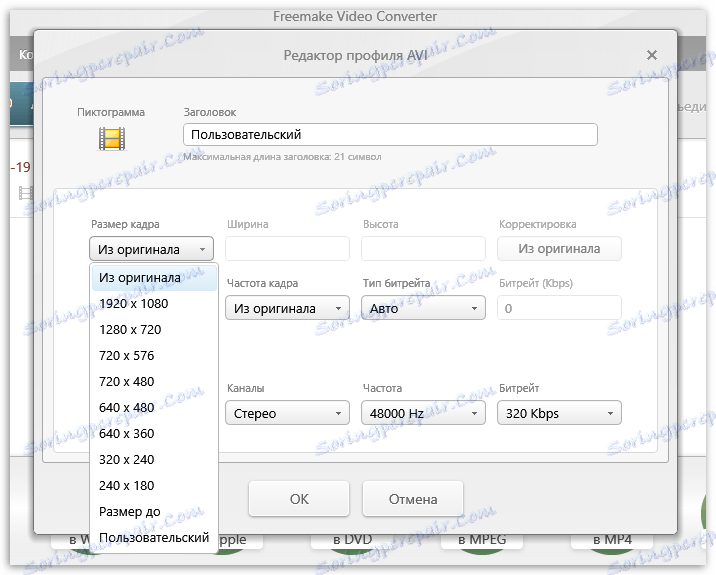
Task: Click the film strip profile pictogram icon
Action: coord(112,139)
